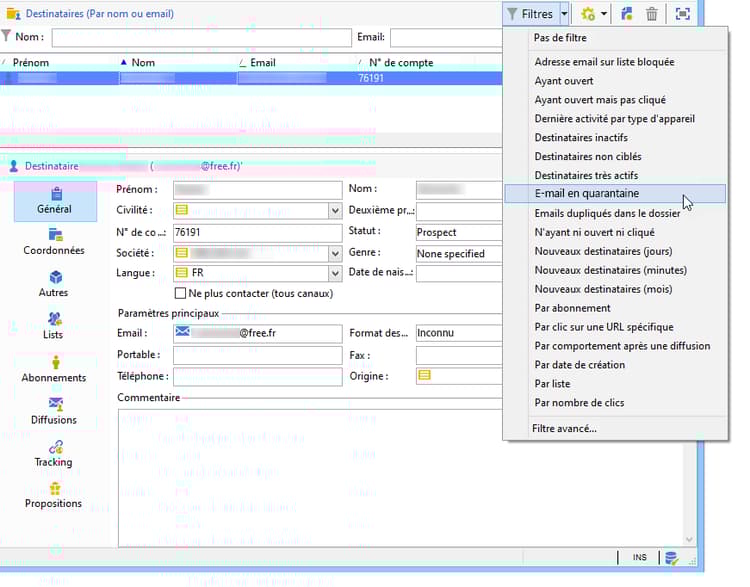Click the INS status bar indicator
This screenshot has width=750, height=587.
(639, 557)
